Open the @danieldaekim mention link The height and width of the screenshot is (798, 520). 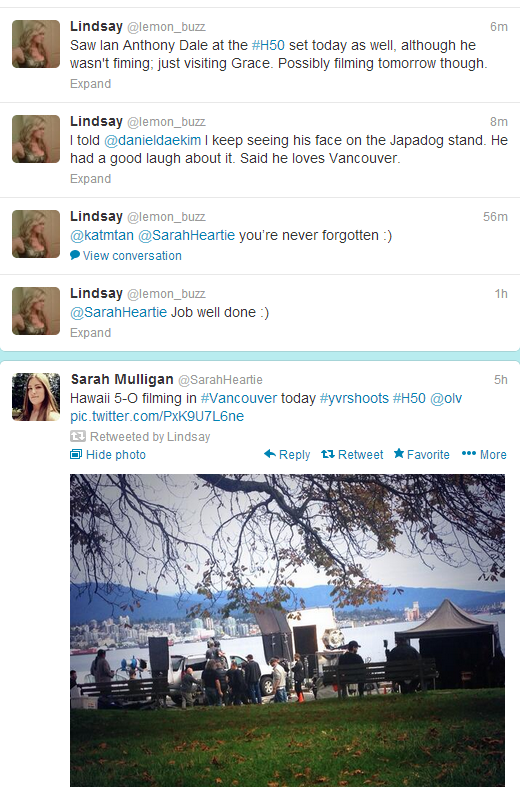coord(153,140)
